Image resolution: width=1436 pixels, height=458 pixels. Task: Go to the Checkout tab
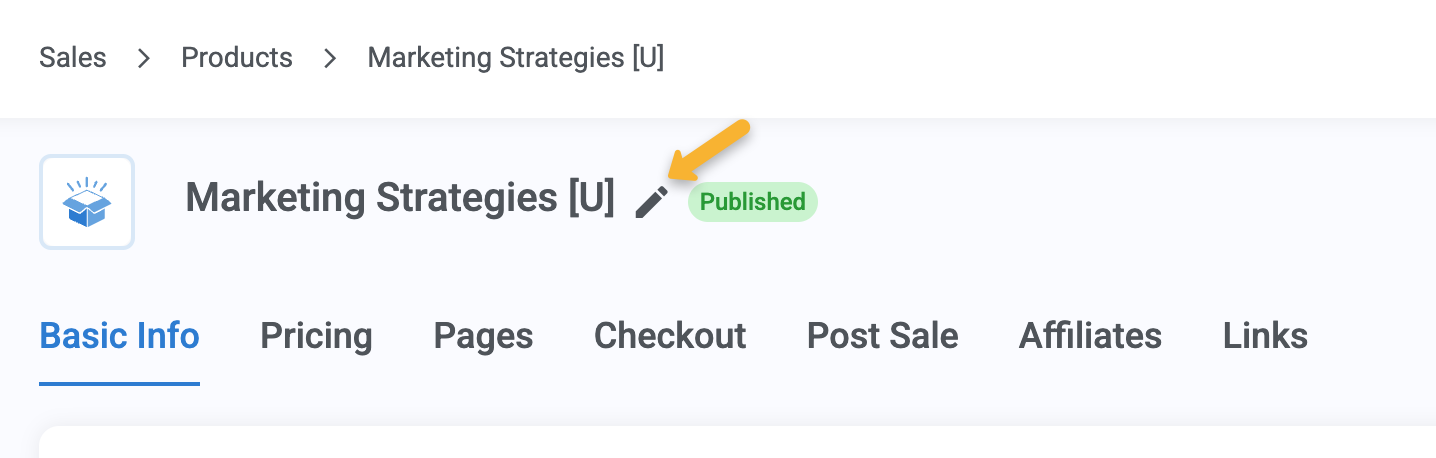[x=670, y=336]
